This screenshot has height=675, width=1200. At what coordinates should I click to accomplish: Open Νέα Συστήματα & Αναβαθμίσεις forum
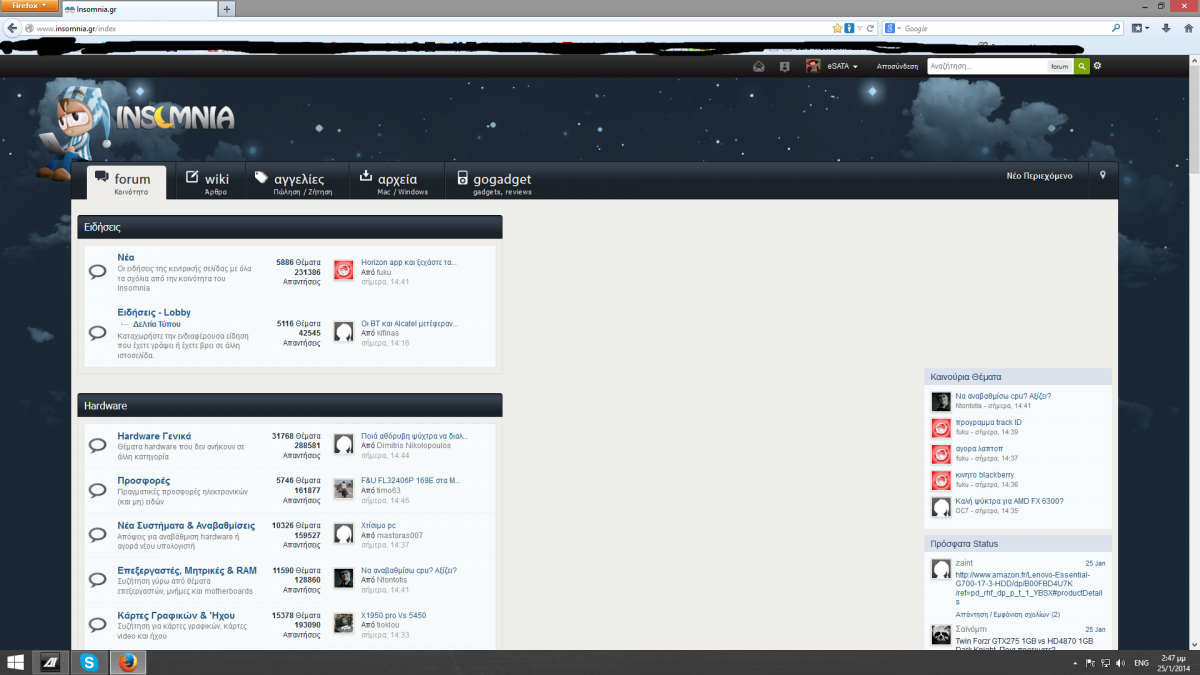coord(186,525)
